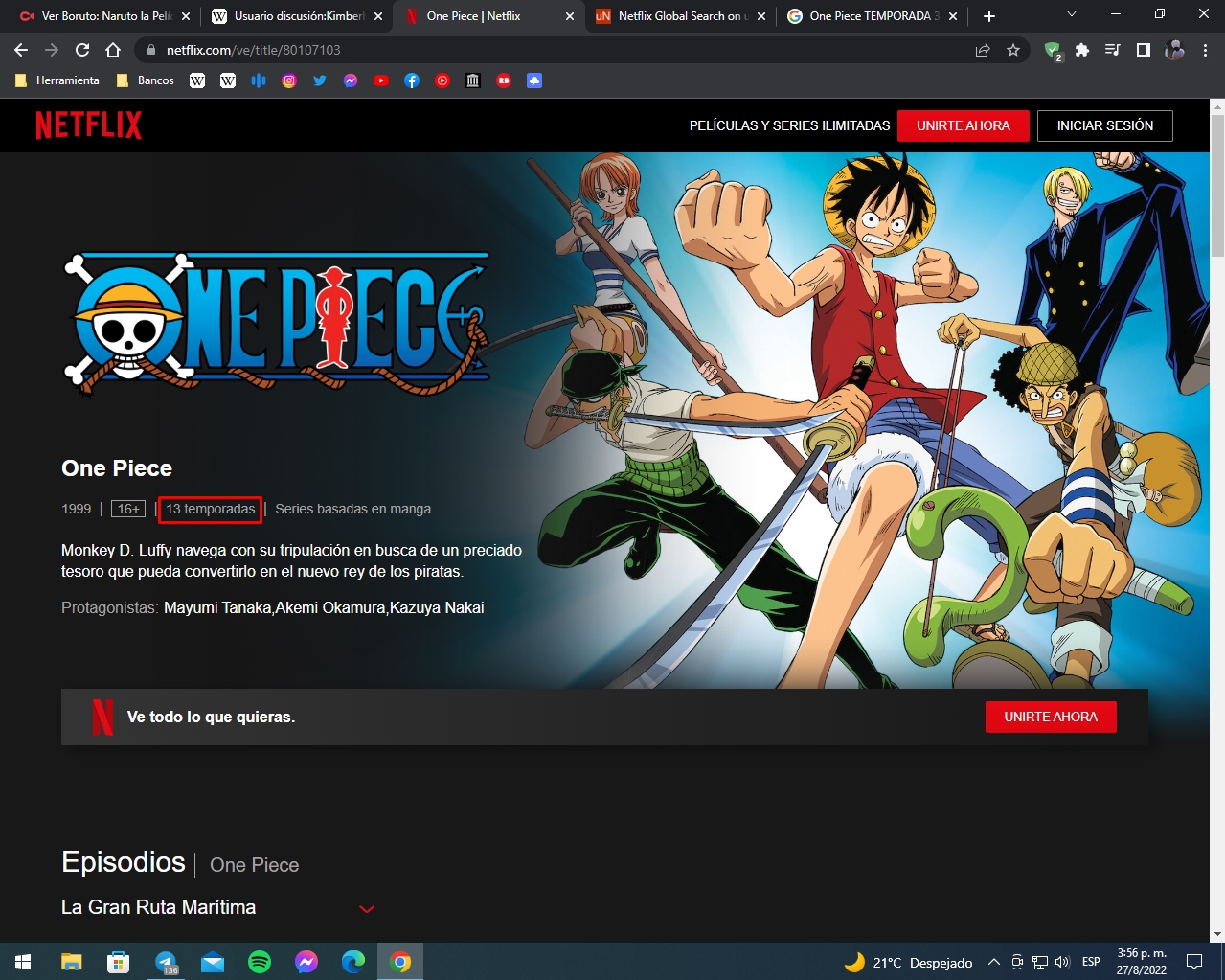Go back to the previous page
Image resolution: width=1225 pixels, height=980 pixels.
click(x=21, y=50)
